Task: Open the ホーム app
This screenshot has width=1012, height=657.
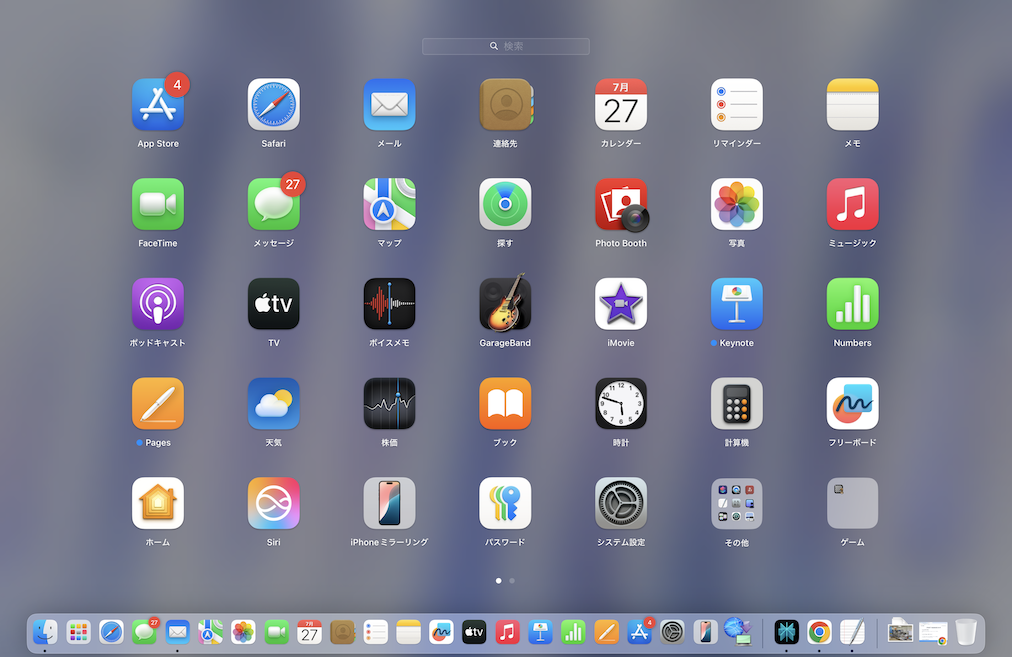Action: point(157,503)
